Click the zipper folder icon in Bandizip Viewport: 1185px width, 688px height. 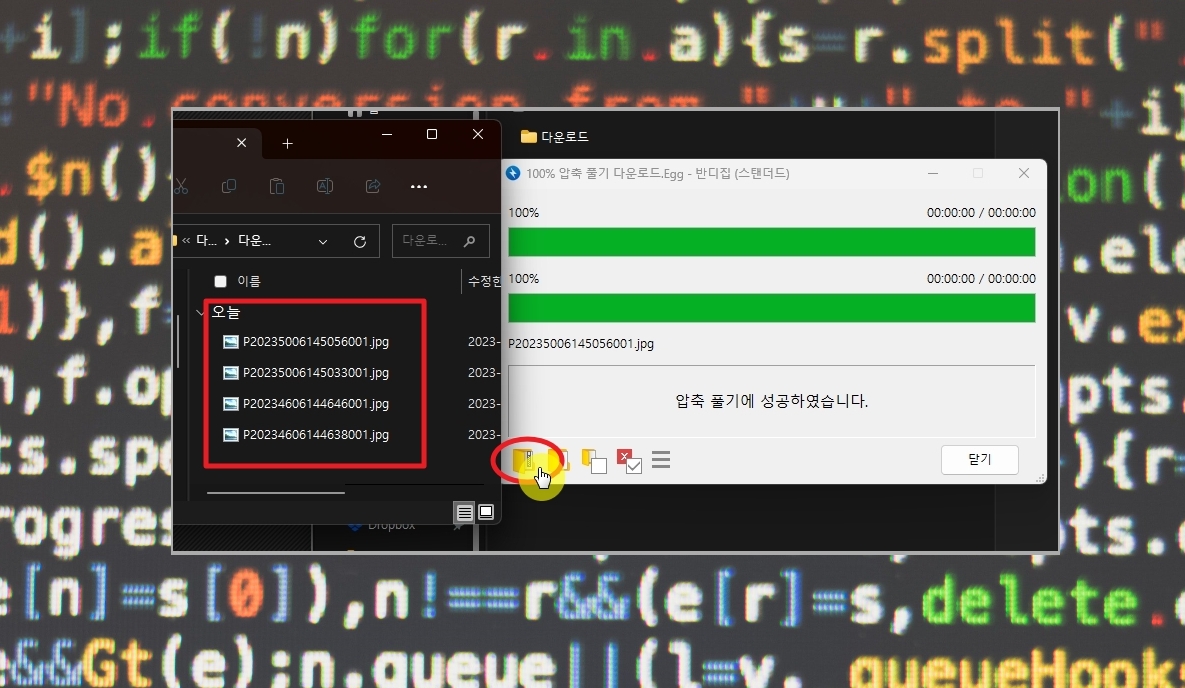524,460
